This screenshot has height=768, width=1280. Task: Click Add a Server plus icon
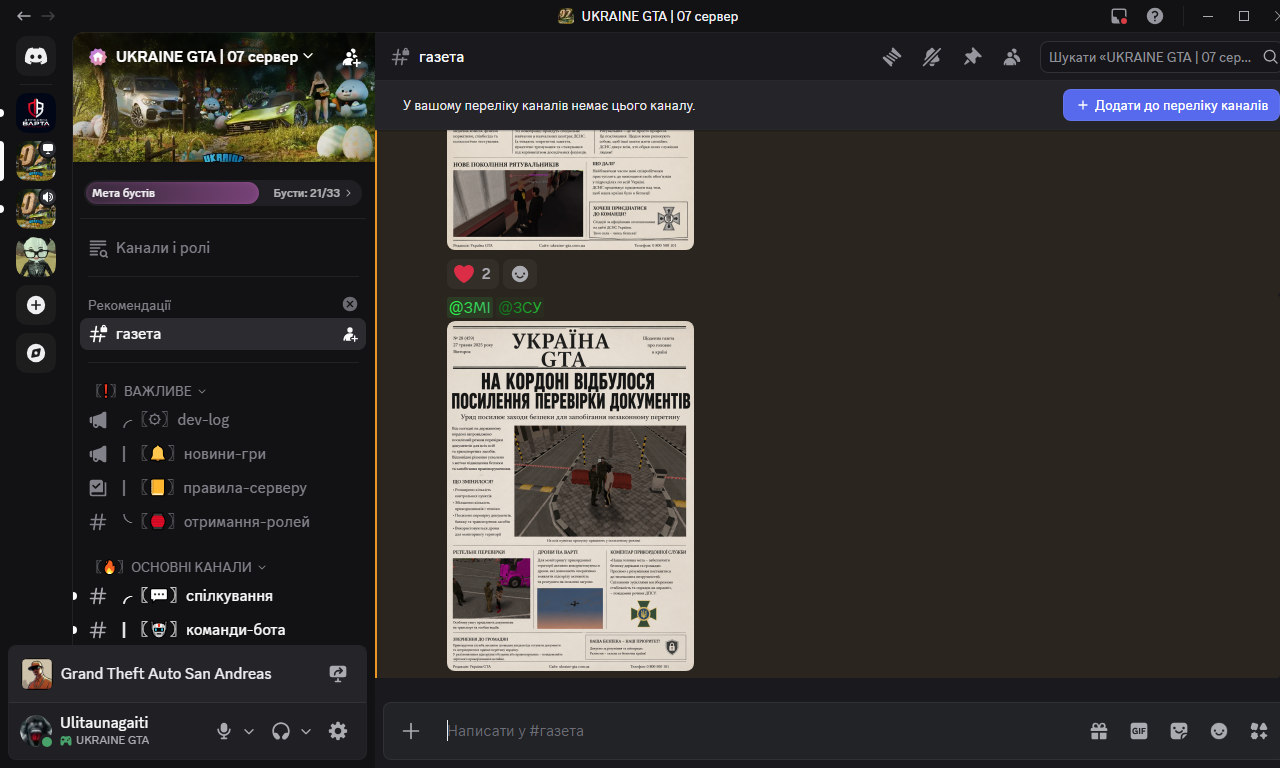point(36,305)
